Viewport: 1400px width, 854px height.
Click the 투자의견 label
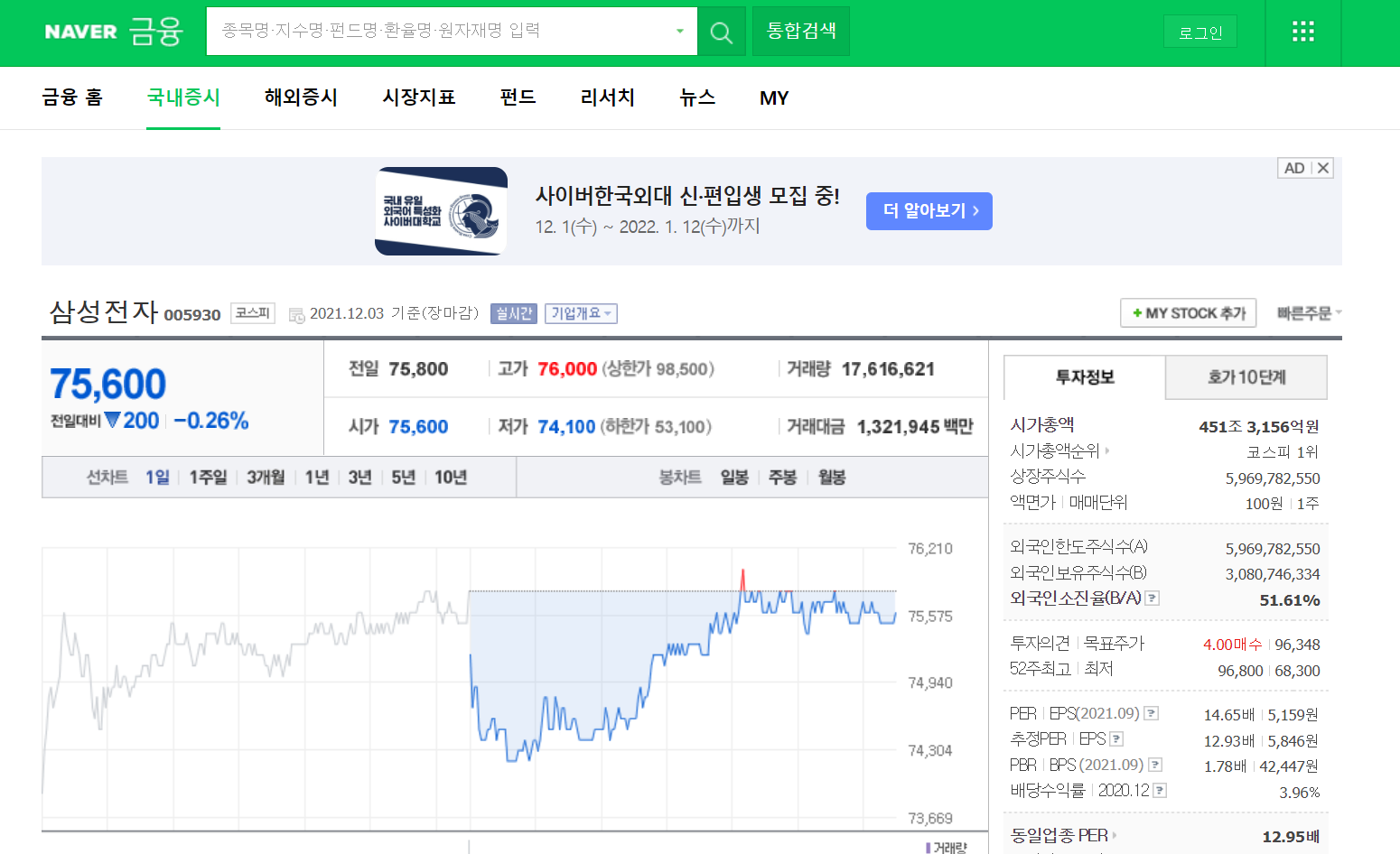(1040, 643)
